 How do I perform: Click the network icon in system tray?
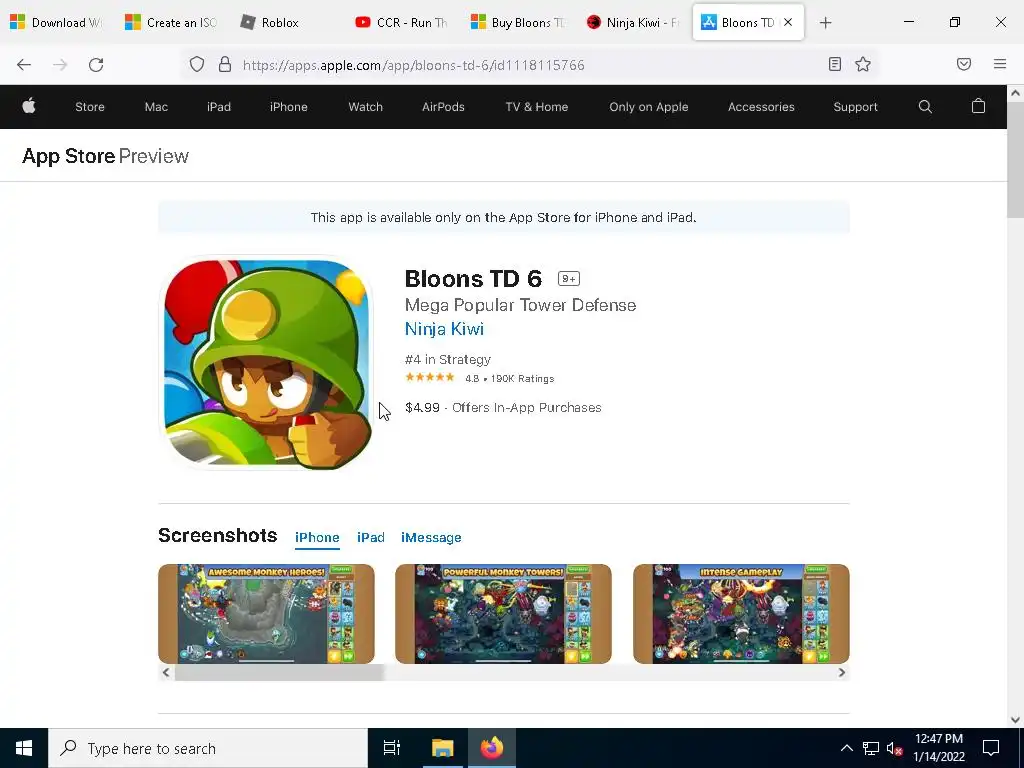(x=871, y=748)
